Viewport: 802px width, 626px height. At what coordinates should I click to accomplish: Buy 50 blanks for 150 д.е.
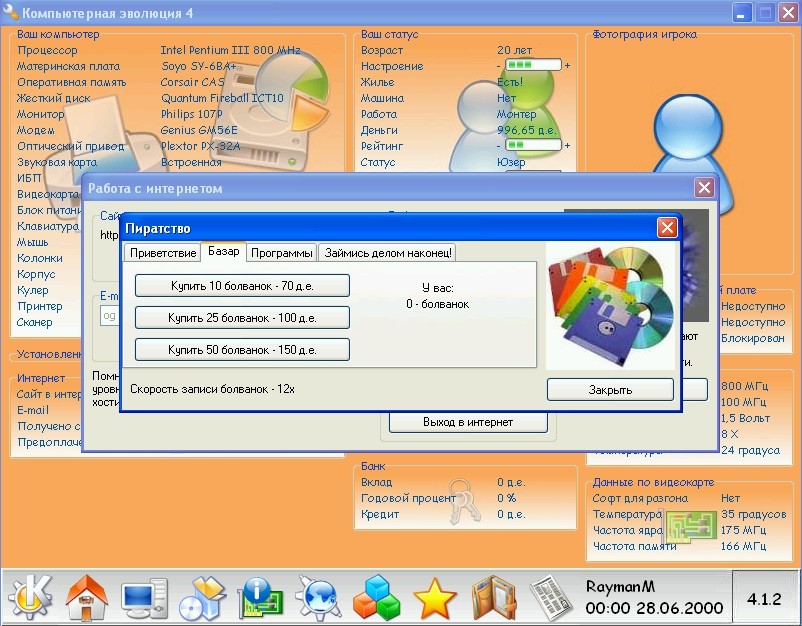[242, 350]
